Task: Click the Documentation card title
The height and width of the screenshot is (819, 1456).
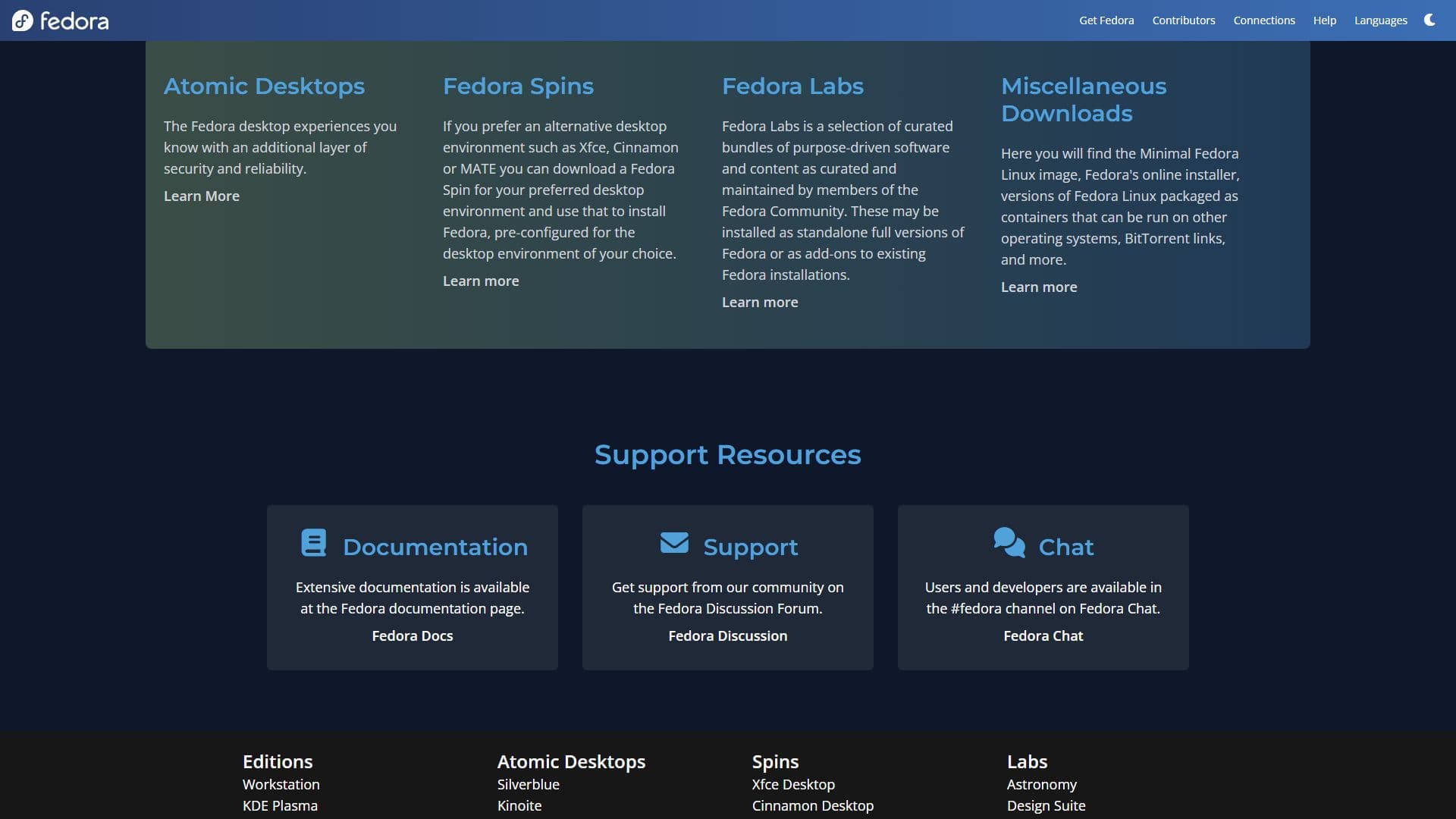Action: point(435,547)
